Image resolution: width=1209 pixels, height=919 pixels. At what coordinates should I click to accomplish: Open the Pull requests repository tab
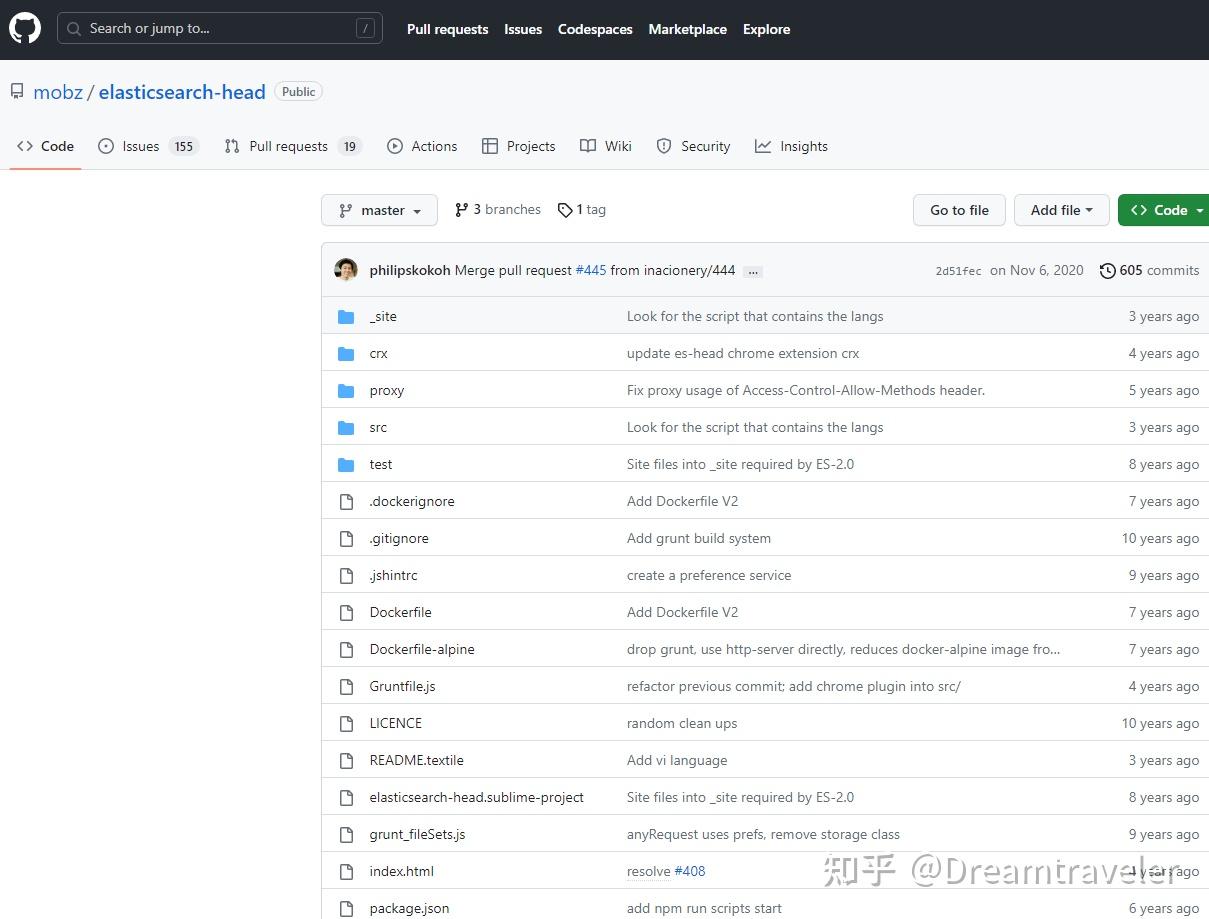point(288,146)
